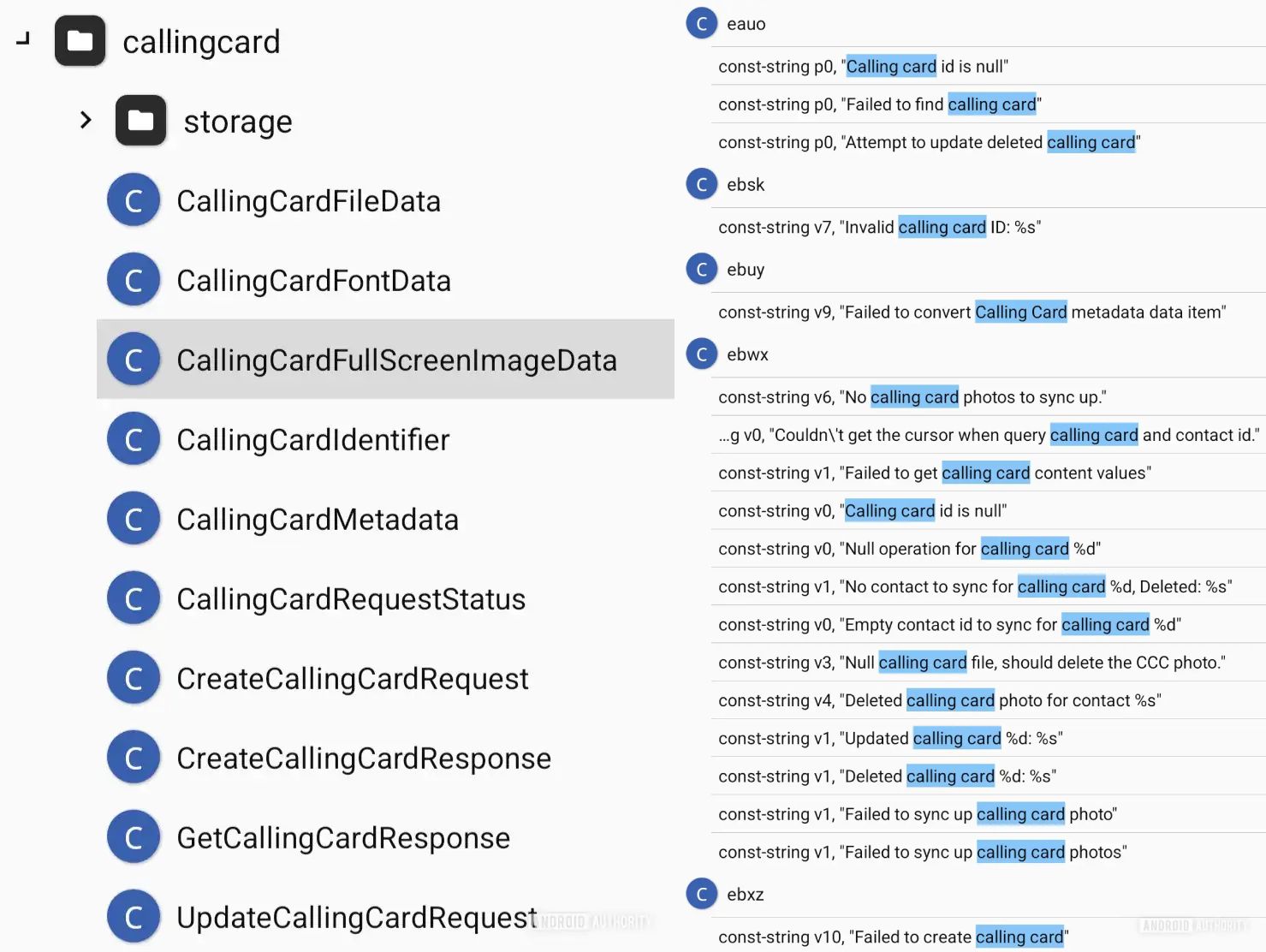Click the CallingCardFileData class icon
This screenshot has height=952, width=1266.
click(x=134, y=199)
